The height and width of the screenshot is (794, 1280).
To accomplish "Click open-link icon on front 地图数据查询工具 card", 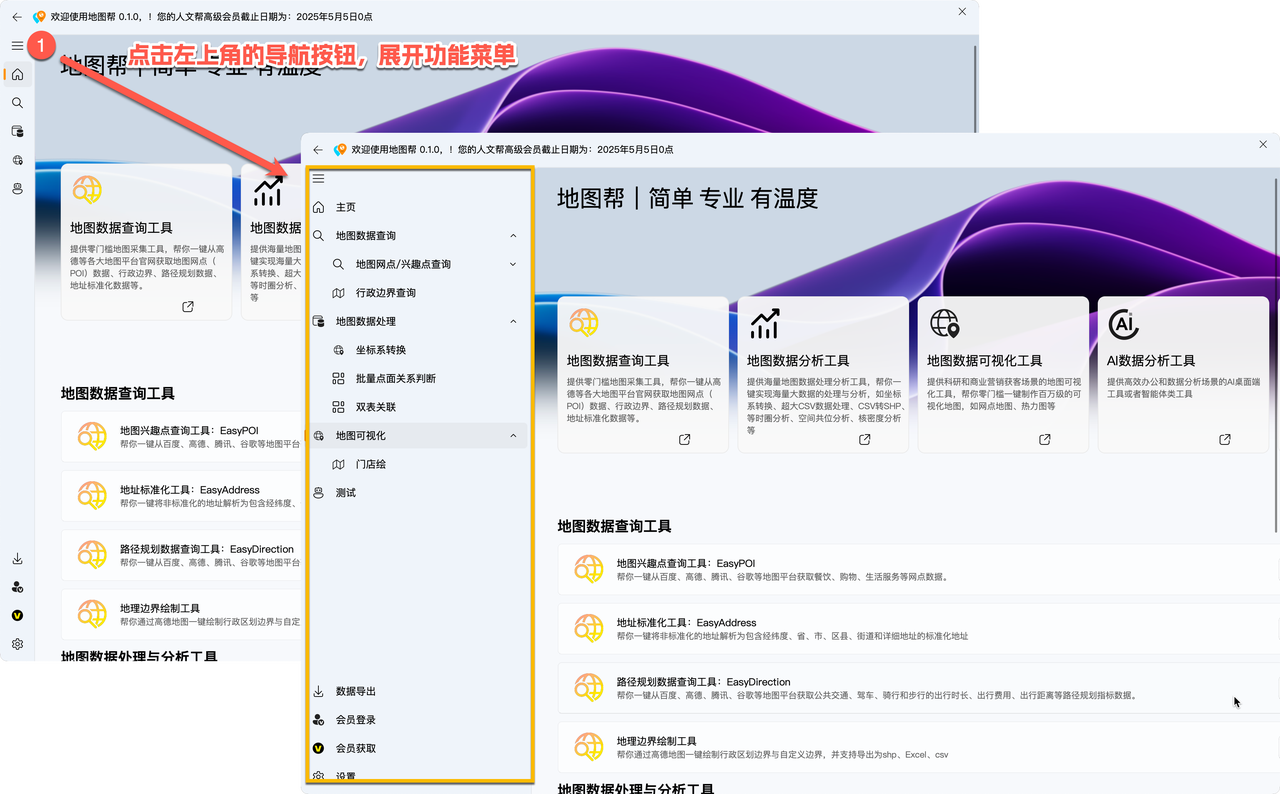I will pyautogui.click(x=685, y=440).
